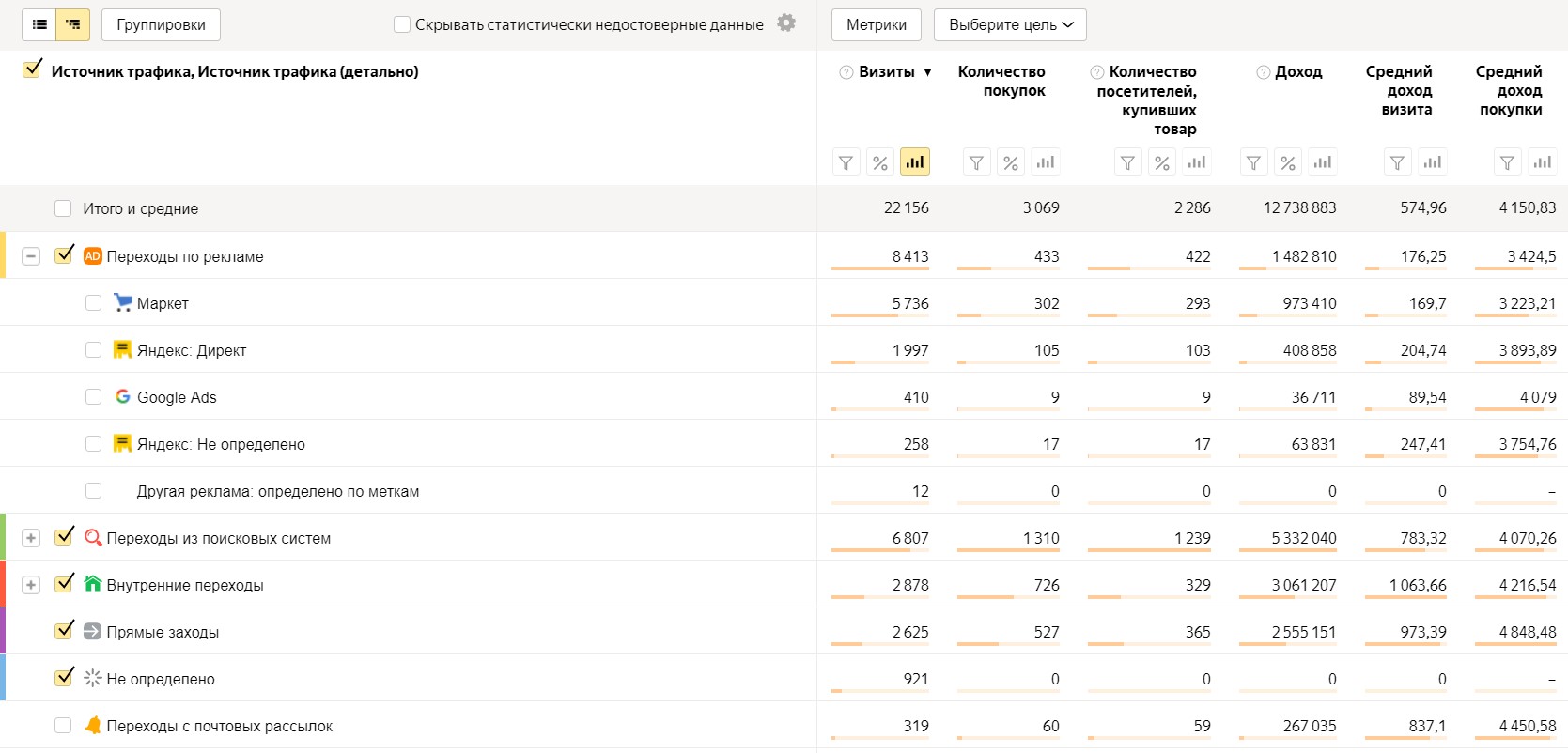The height and width of the screenshot is (753, 1568).
Task: Open the Группировки button
Action: (x=161, y=25)
